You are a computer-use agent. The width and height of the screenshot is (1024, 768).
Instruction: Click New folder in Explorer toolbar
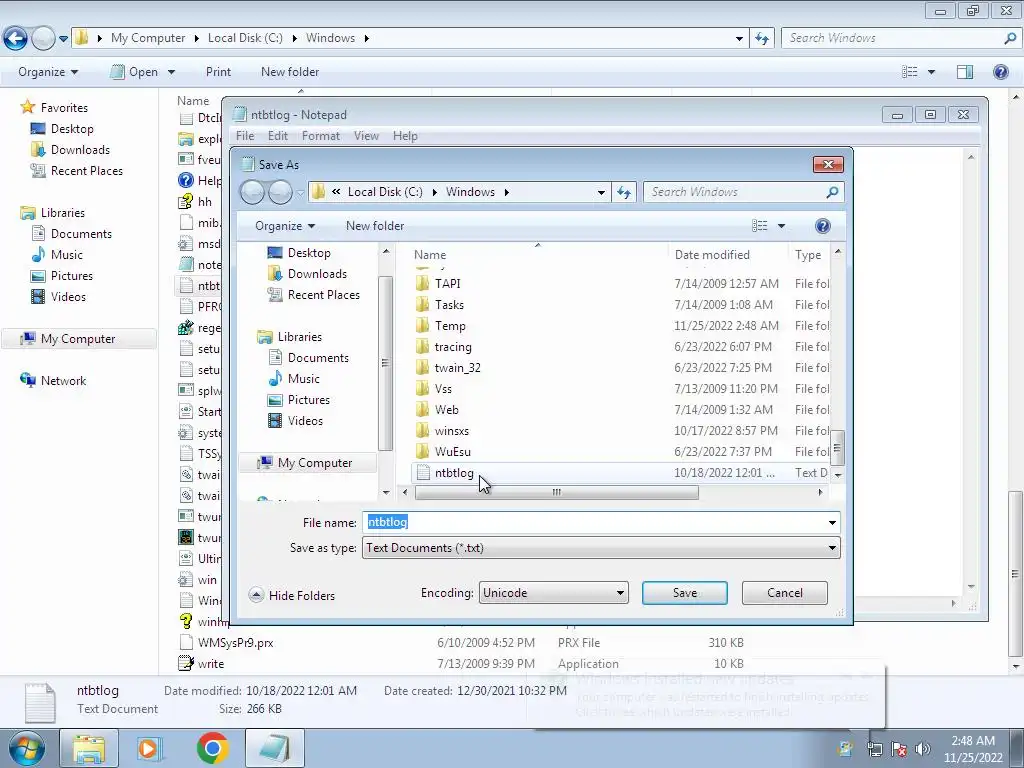[x=290, y=72]
